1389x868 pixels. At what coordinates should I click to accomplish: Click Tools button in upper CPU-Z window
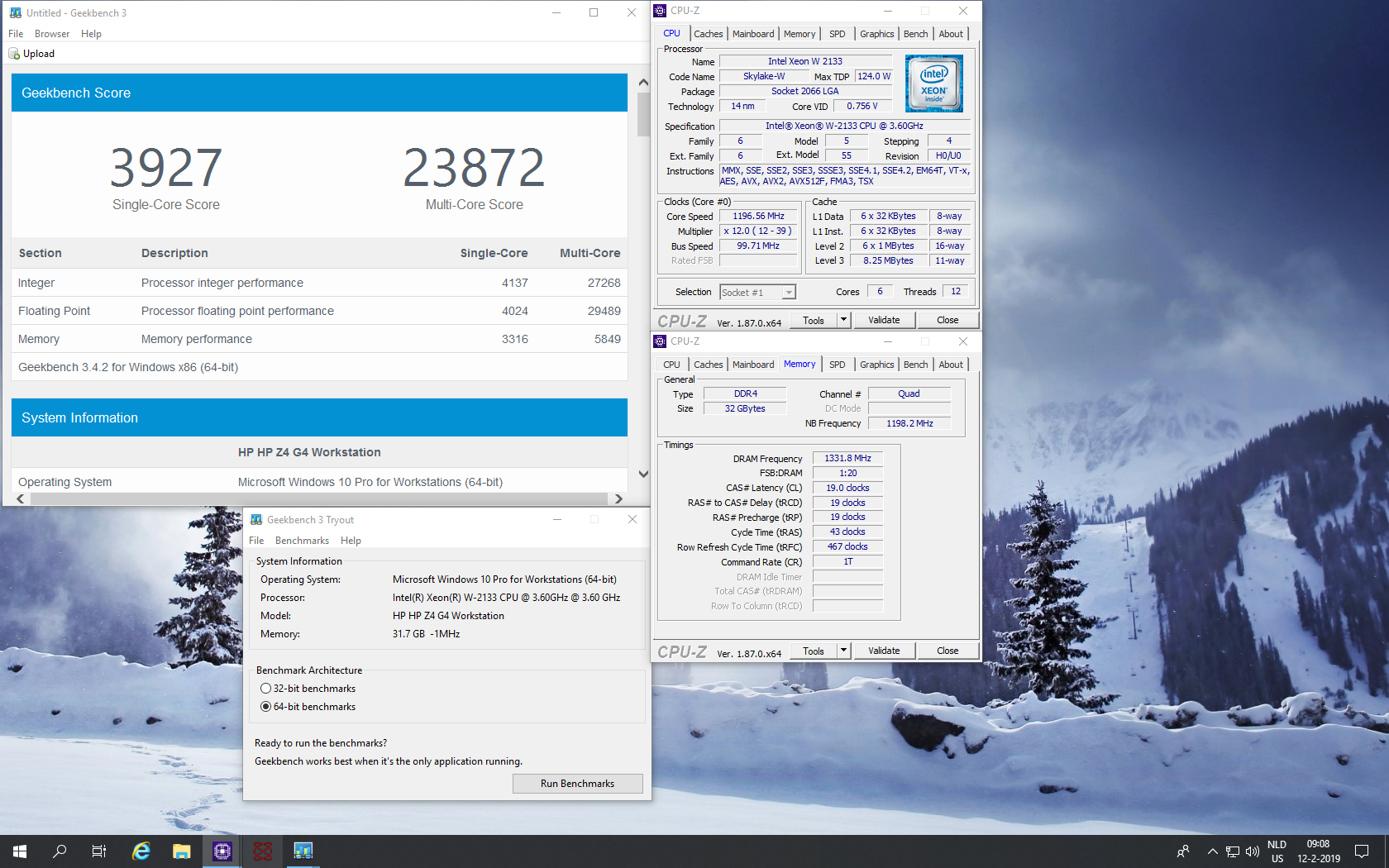[x=814, y=320]
